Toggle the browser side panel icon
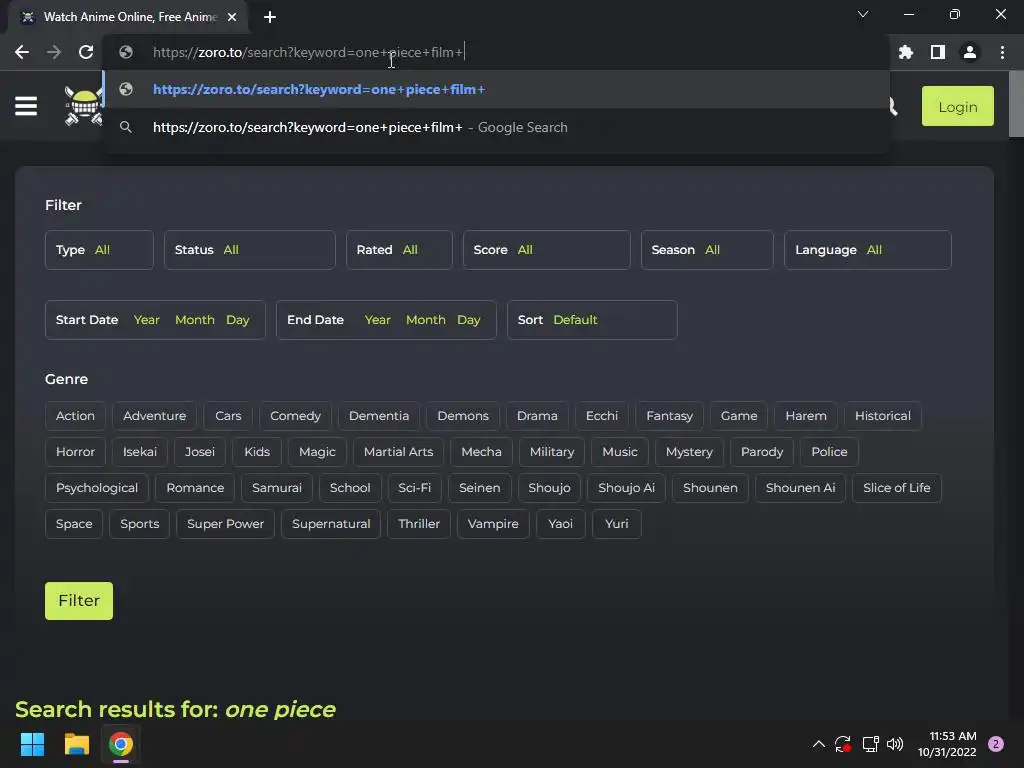Viewport: 1024px width, 768px height. point(938,52)
